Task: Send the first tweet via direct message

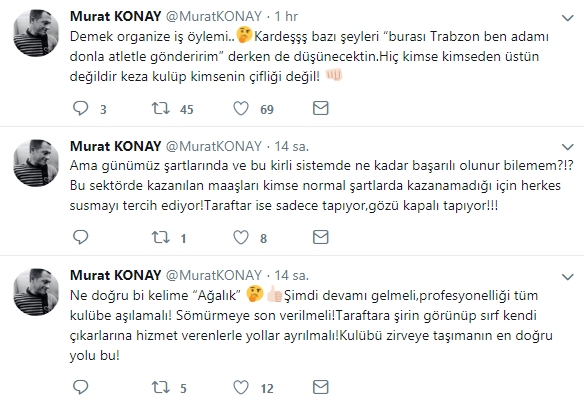Action: click(x=320, y=108)
